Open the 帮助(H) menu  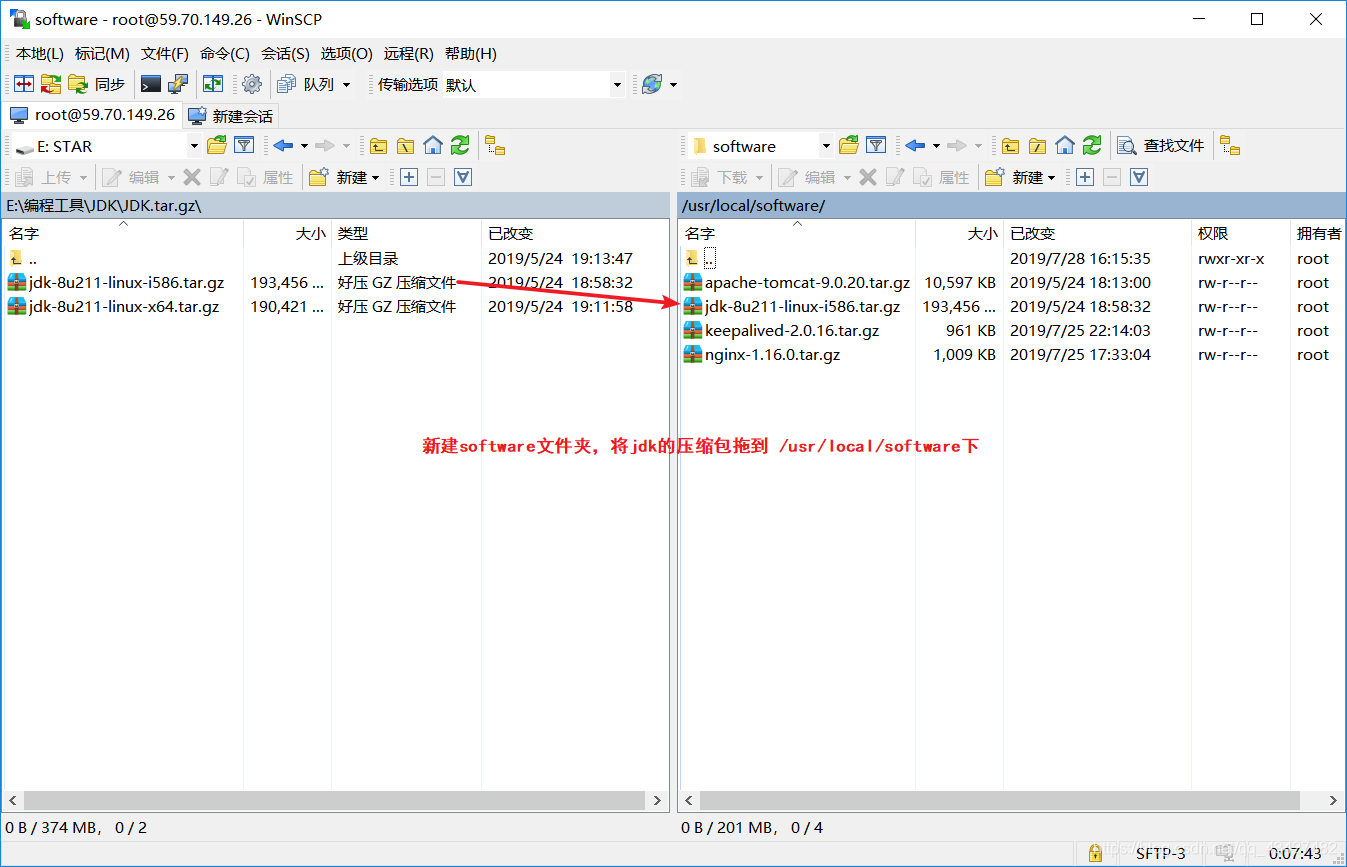470,54
